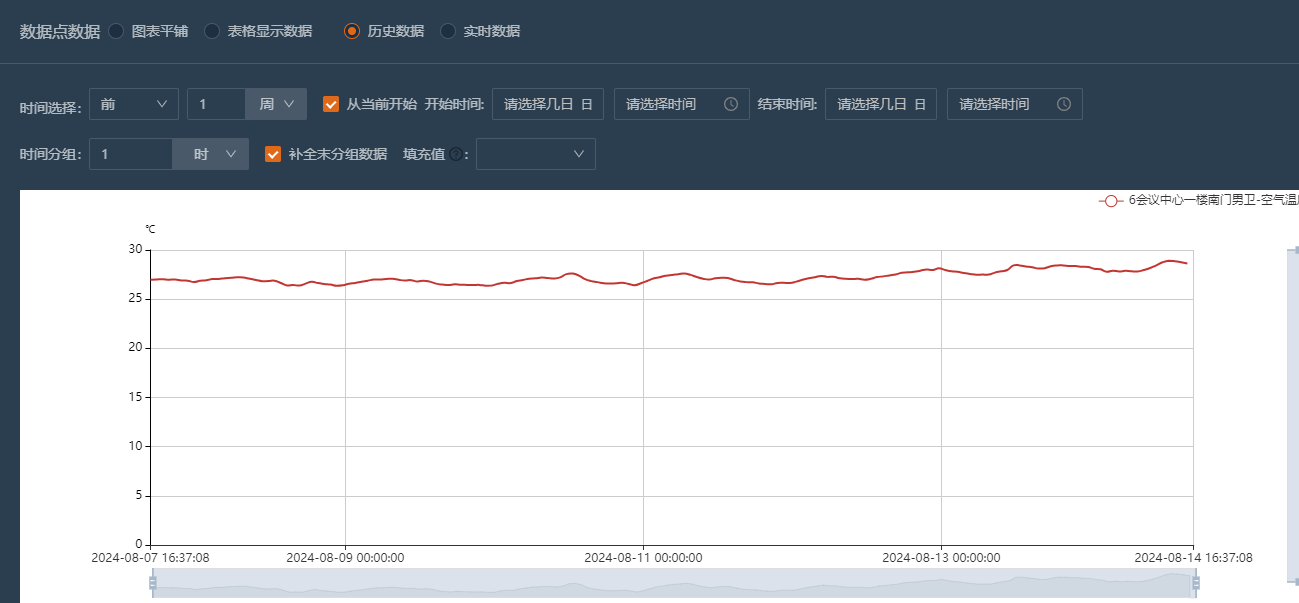Toggle the 空气温度 series via its legend marker
This screenshot has width=1299, height=603.
point(1112,201)
